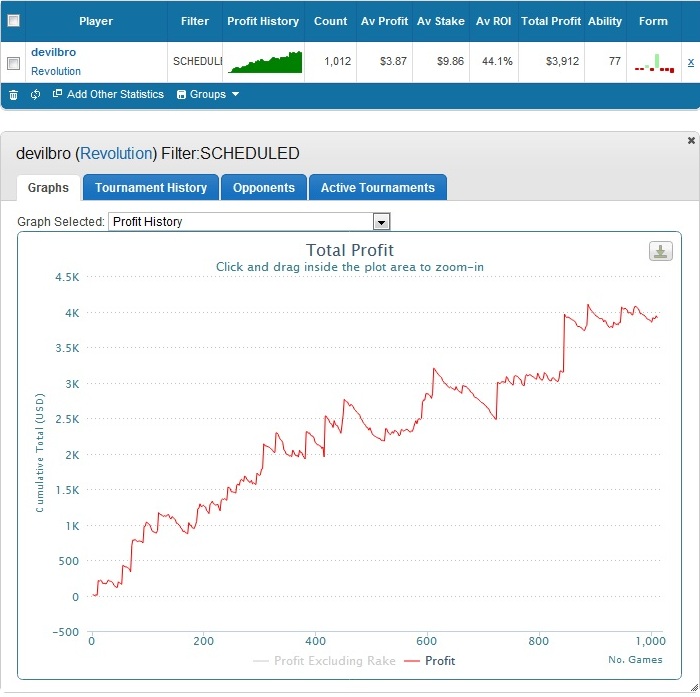Click the Add Other Statistics plus icon

(x=58, y=95)
